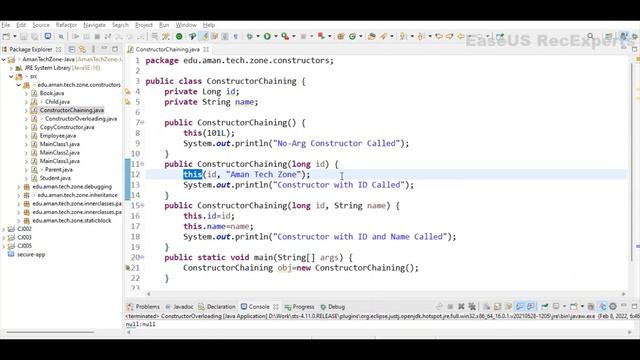This screenshot has width=640, height=360.
Task: Open the File menu
Action: [x=5, y=25]
